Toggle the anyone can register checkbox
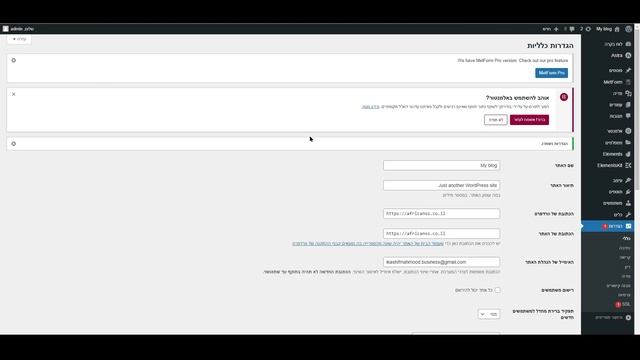The image size is (640, 360). click(498, 290)
